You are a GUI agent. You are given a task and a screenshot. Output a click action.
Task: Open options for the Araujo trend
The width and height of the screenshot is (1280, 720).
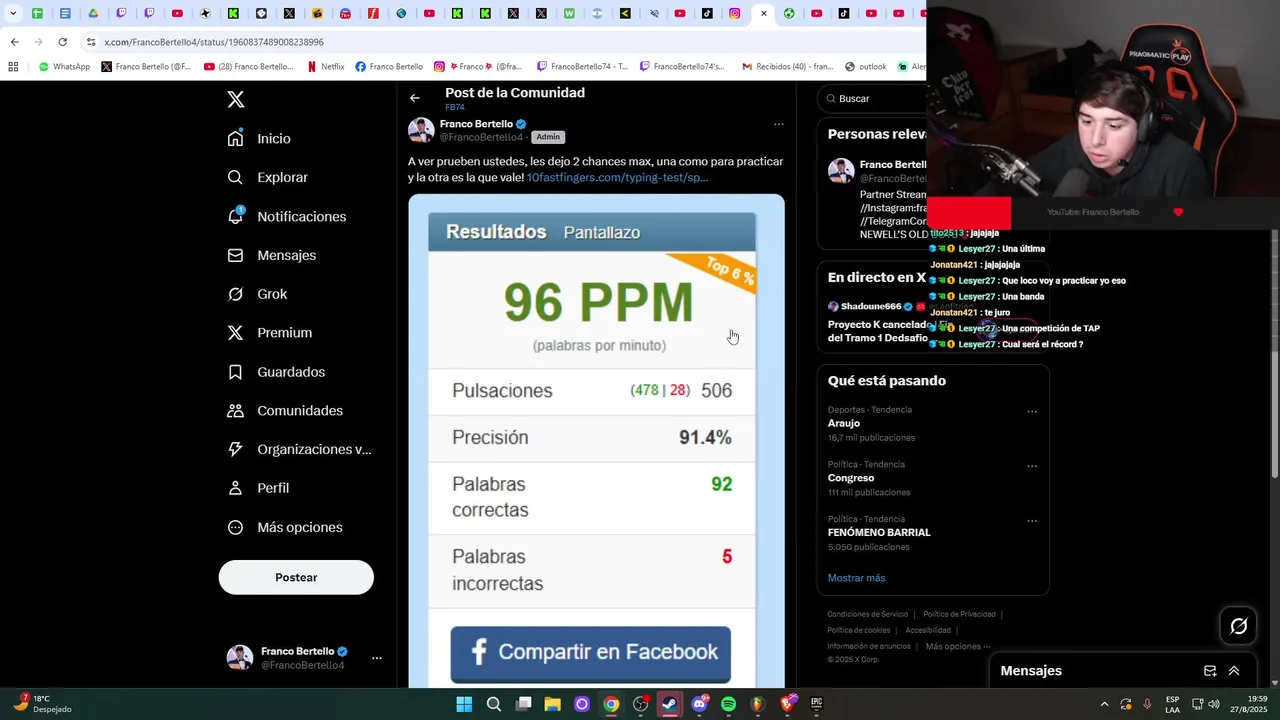click(1032, 411)
